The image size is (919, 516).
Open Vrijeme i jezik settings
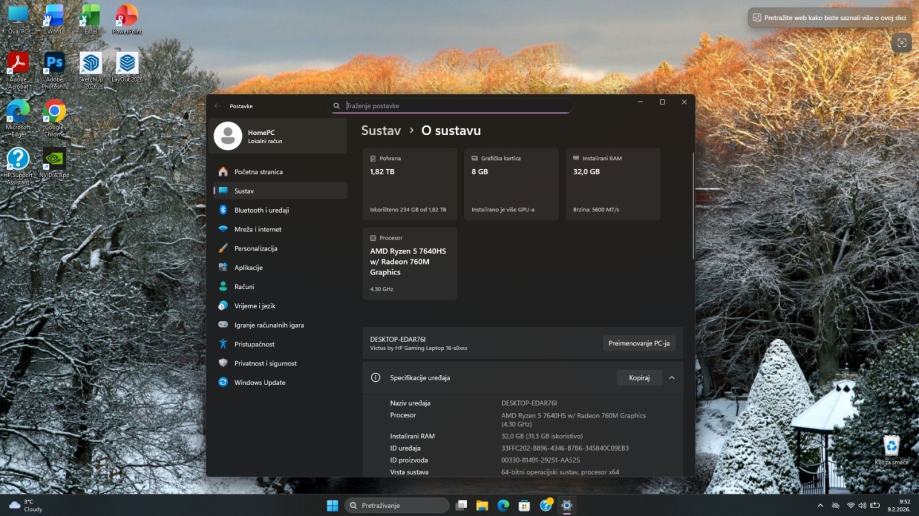[281, 306]
